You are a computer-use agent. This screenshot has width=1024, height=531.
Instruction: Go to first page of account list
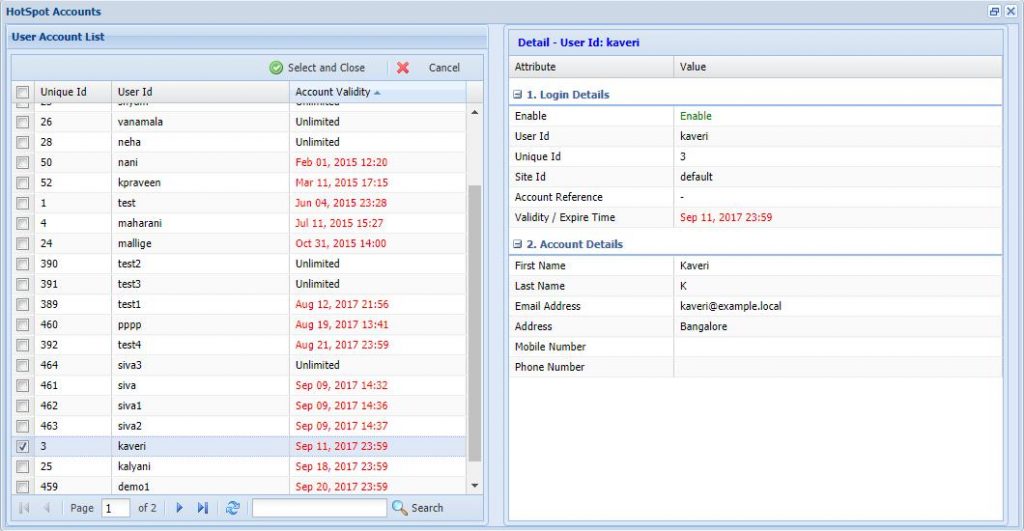24,508
